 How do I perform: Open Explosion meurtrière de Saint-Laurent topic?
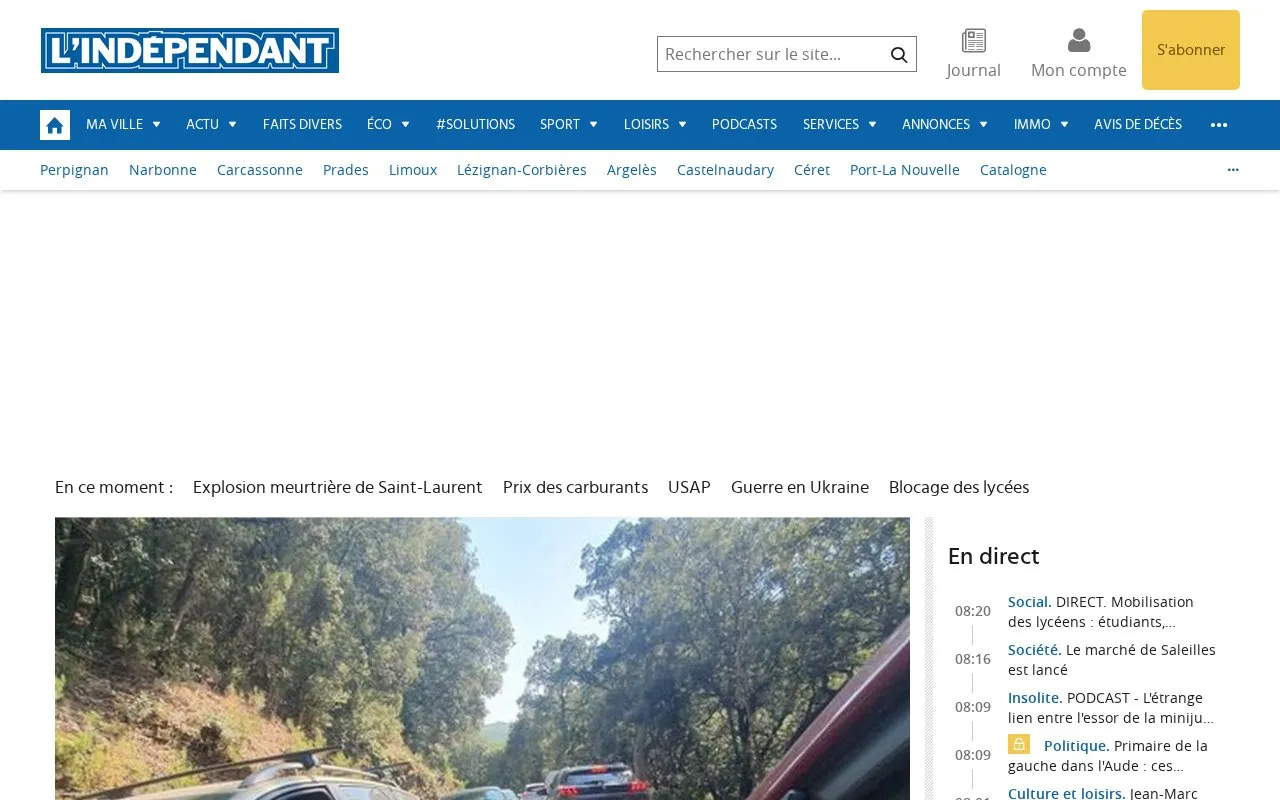(x=338, y=487)
